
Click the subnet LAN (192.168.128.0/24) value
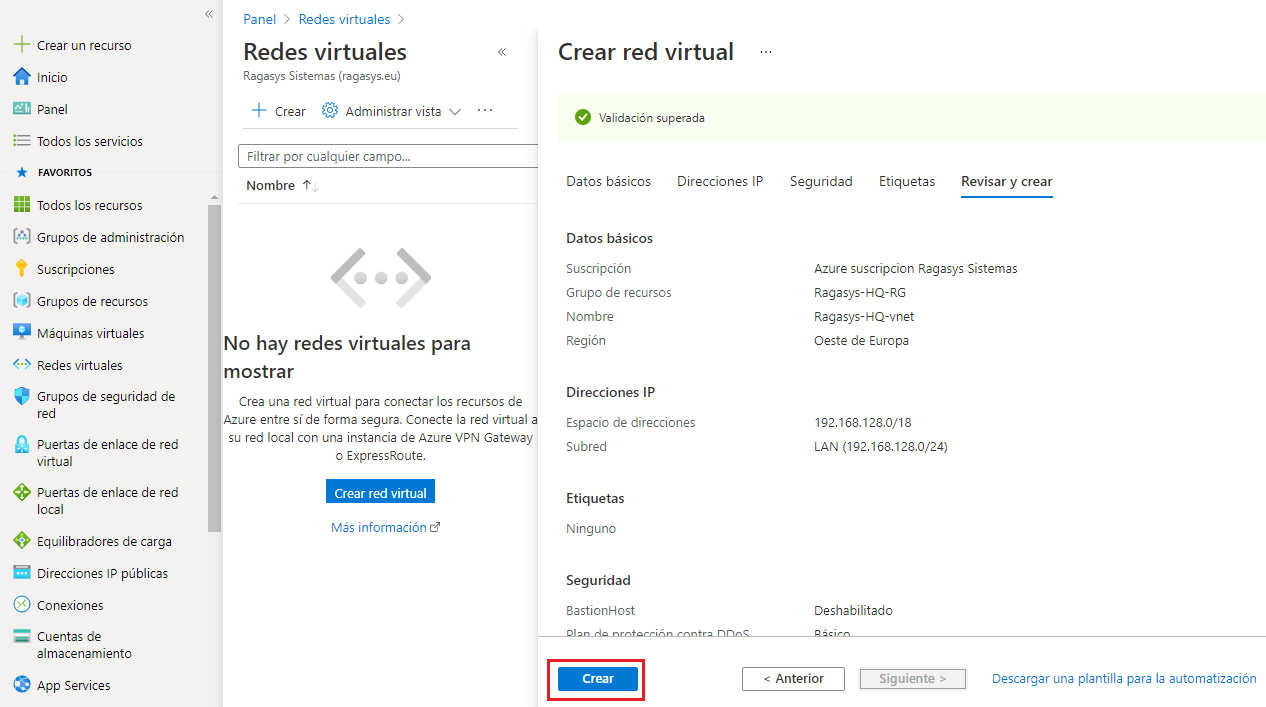881,446
